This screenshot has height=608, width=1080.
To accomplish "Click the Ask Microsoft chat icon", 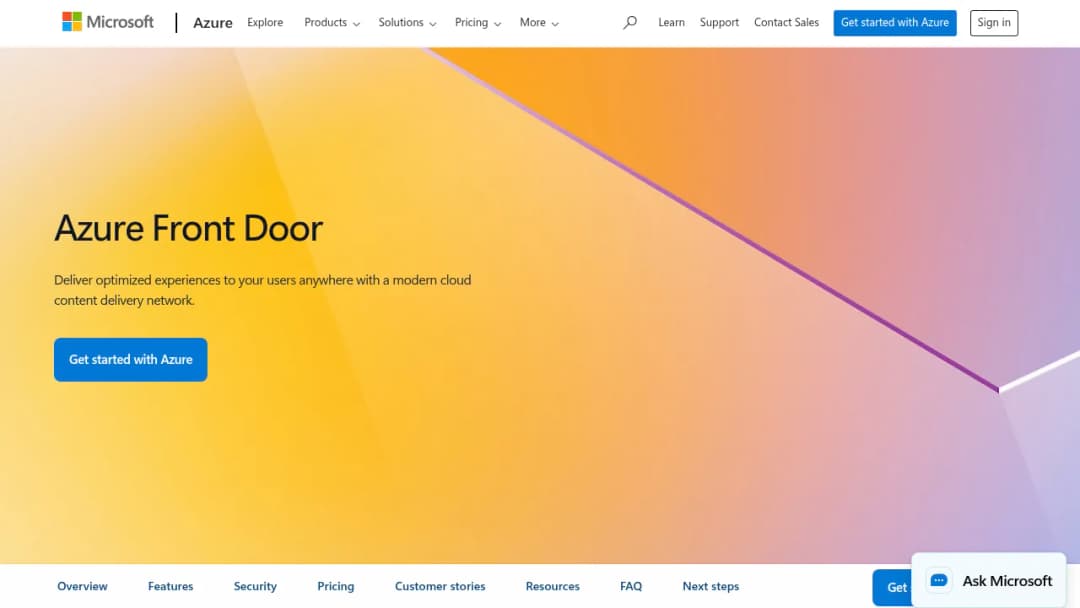I will pyautogui.click(x=939, y=580).
